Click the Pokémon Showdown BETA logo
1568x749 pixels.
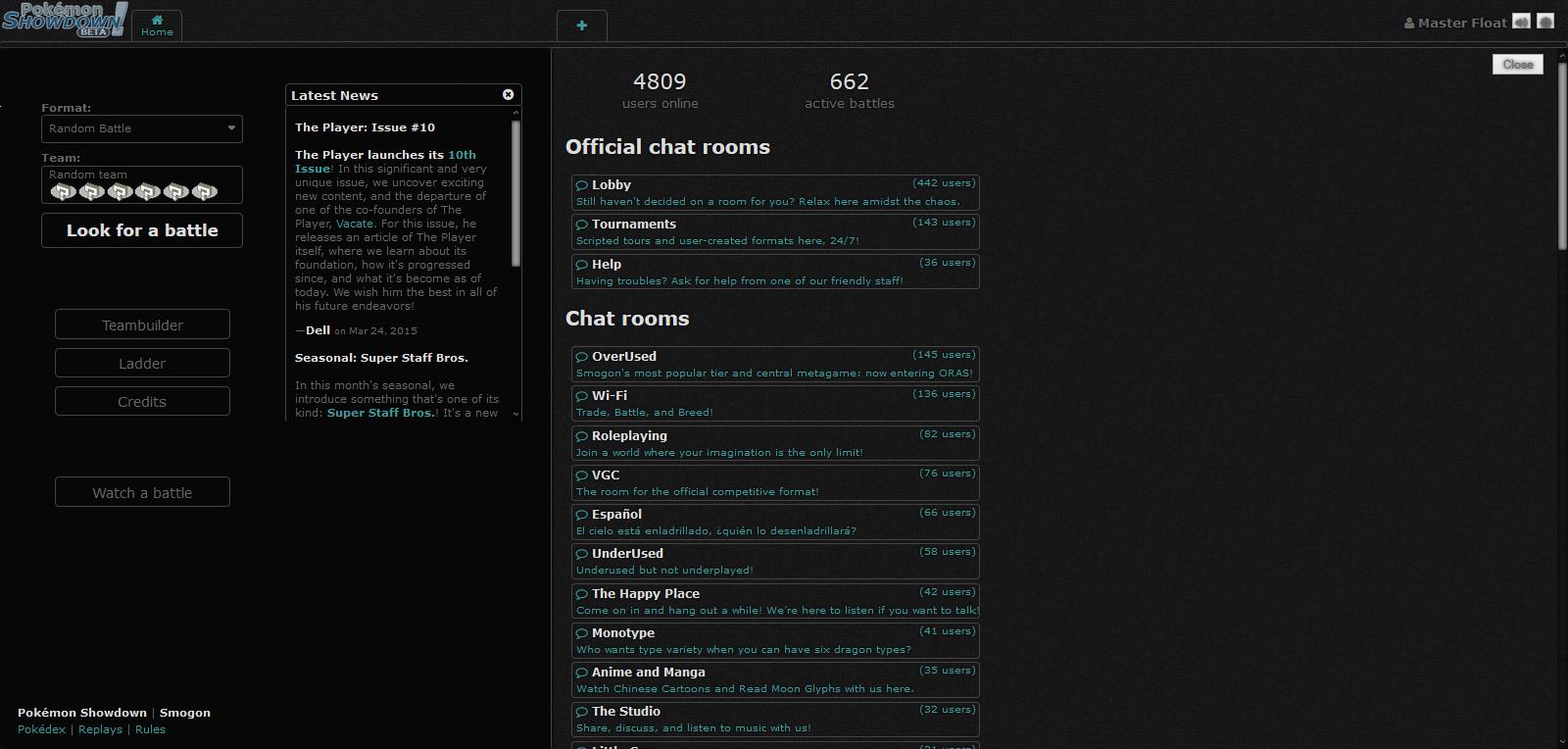pyautogui.click(x=64, y=20)
